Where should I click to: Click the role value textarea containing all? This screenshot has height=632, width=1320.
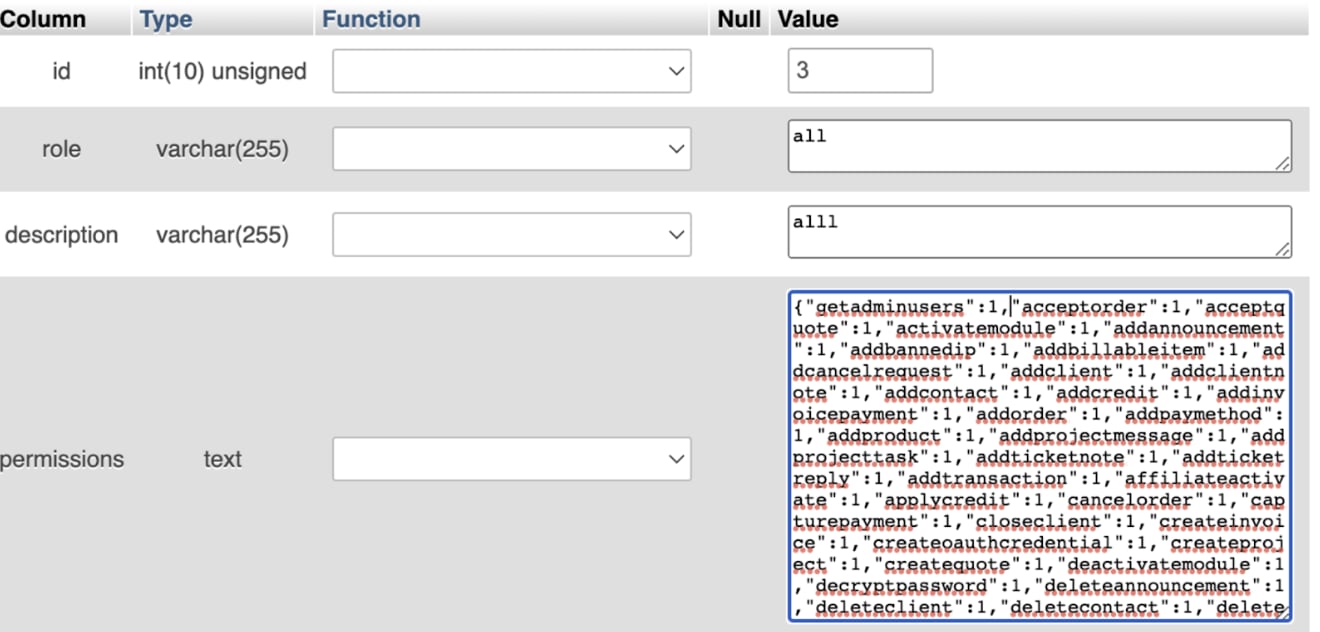[1039, 146]
